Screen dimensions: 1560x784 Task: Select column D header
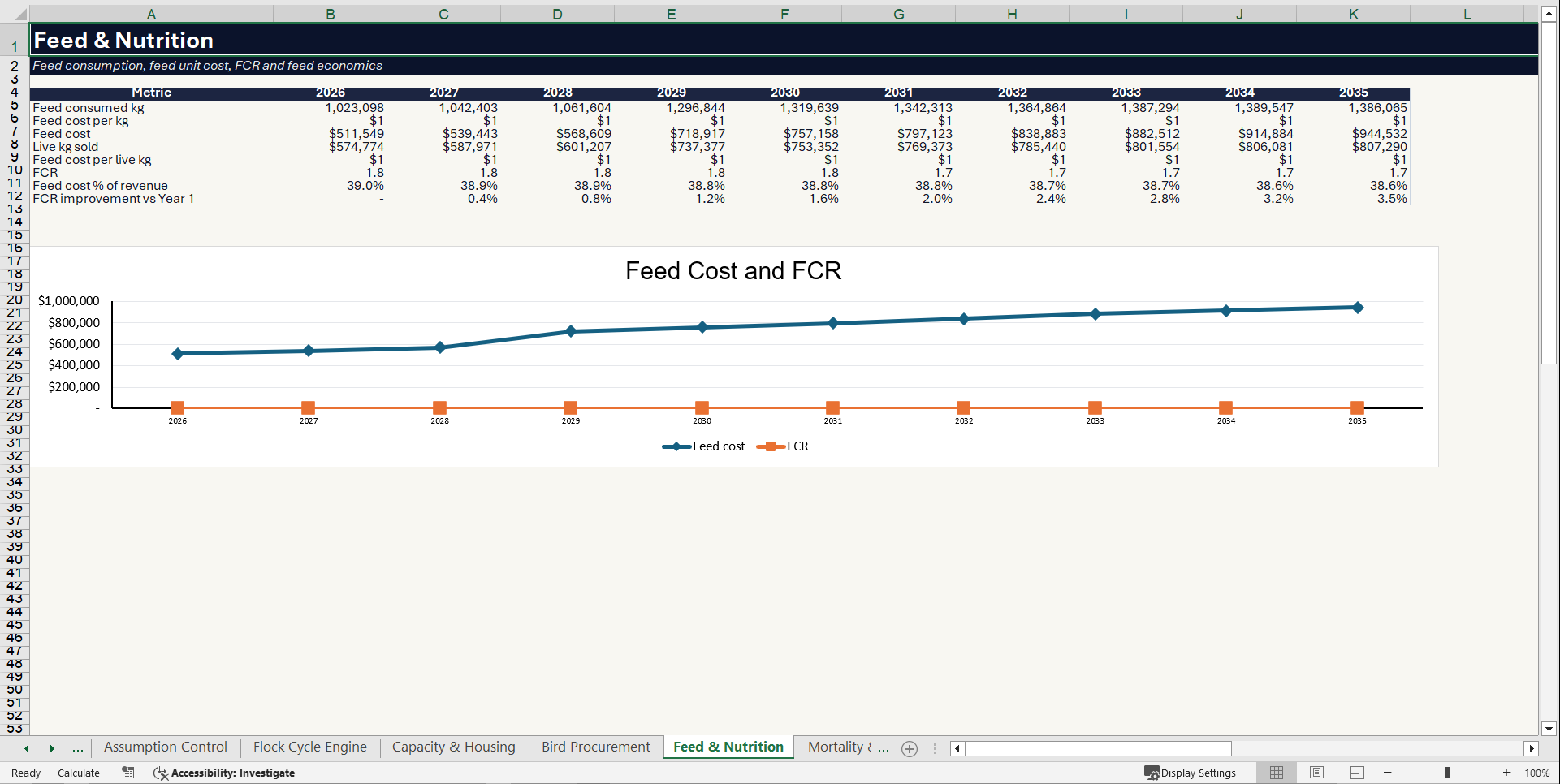click(557, 14)
